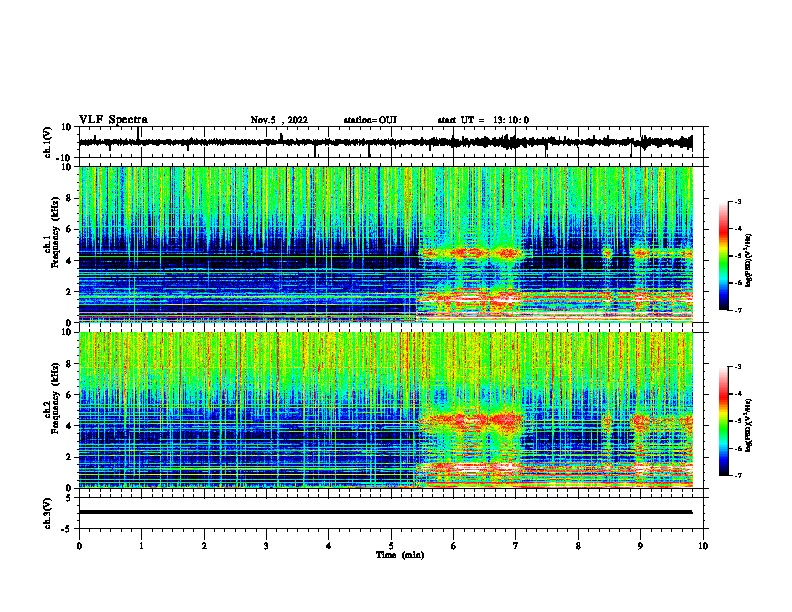Screen dimensions: 792x612
Task: Click time axis tick label "9"
Action: coord(640,546)
